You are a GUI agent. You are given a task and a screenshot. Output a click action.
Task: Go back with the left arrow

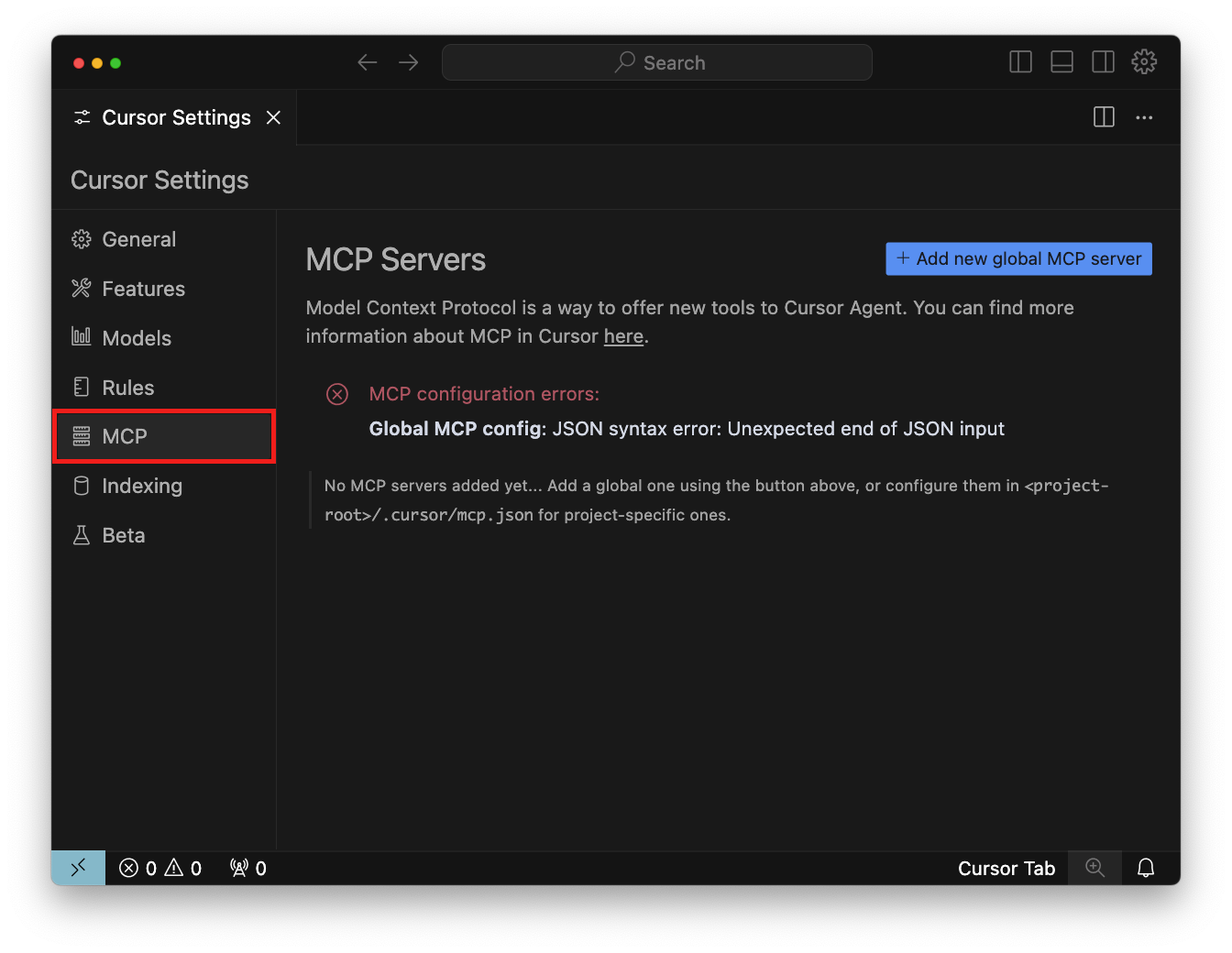pyautogui.click(x=368, y=62)
